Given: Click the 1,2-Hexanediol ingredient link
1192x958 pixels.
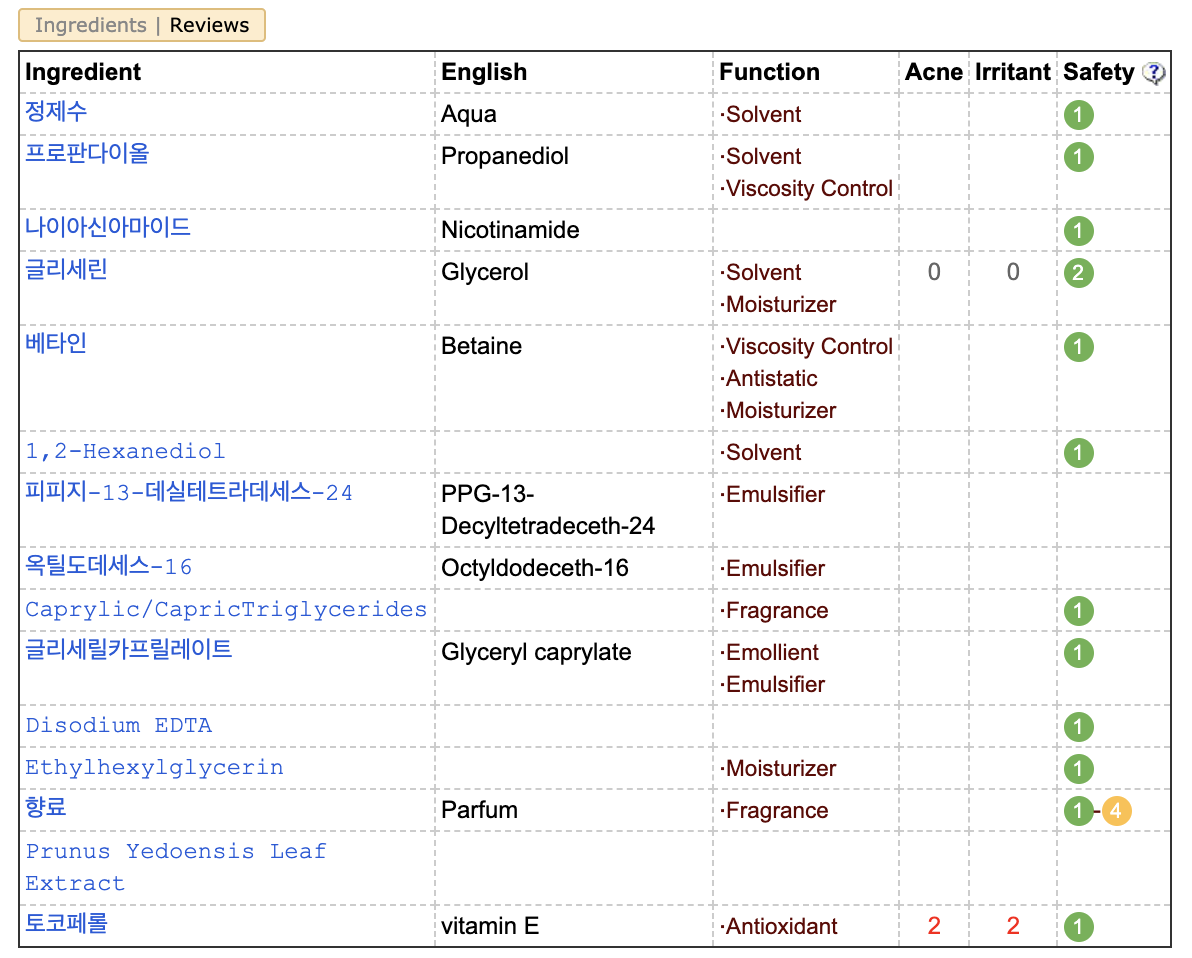Looking at the screenshot, I should pos(125,452).
